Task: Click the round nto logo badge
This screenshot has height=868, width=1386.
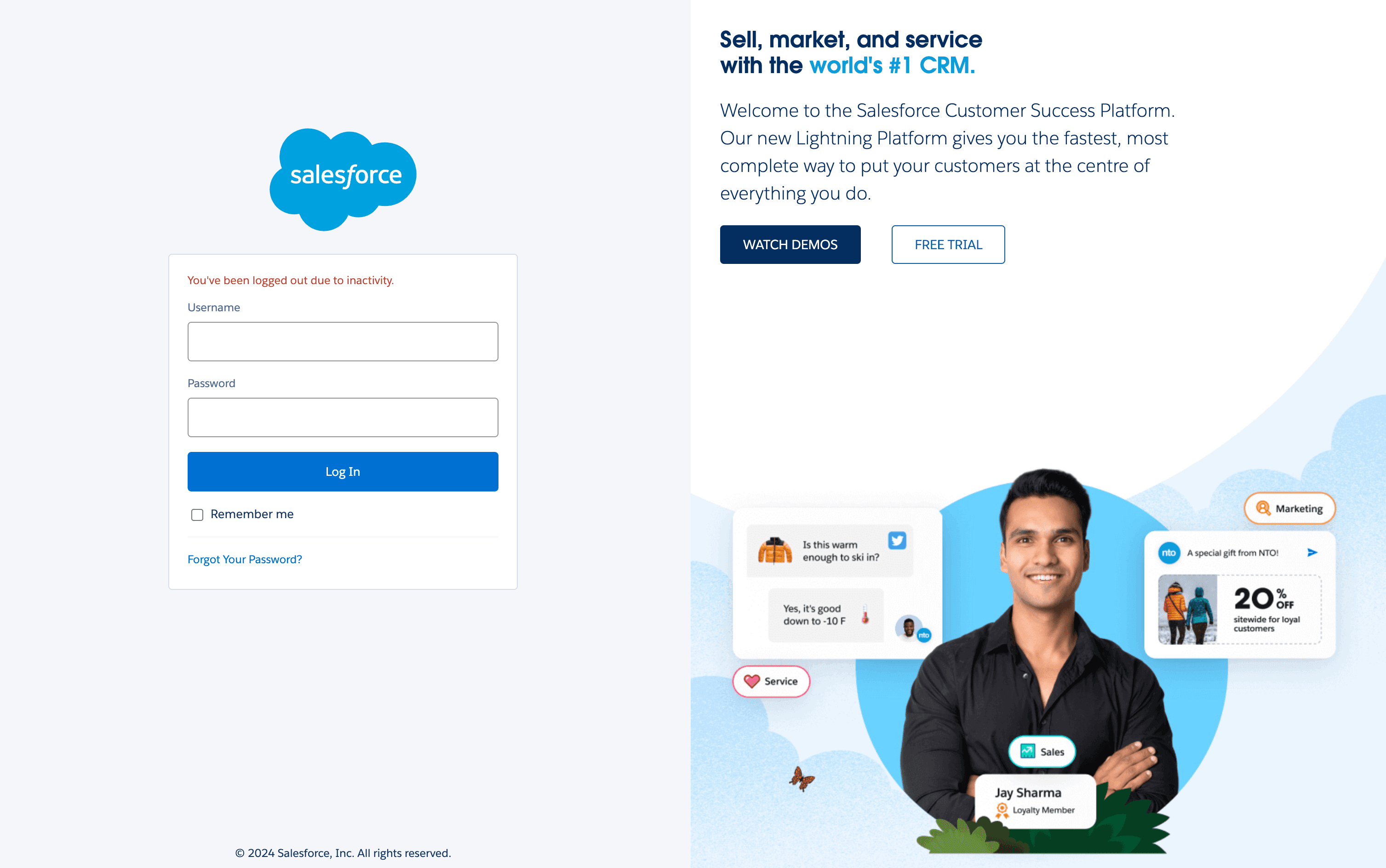Action: 1168,553
